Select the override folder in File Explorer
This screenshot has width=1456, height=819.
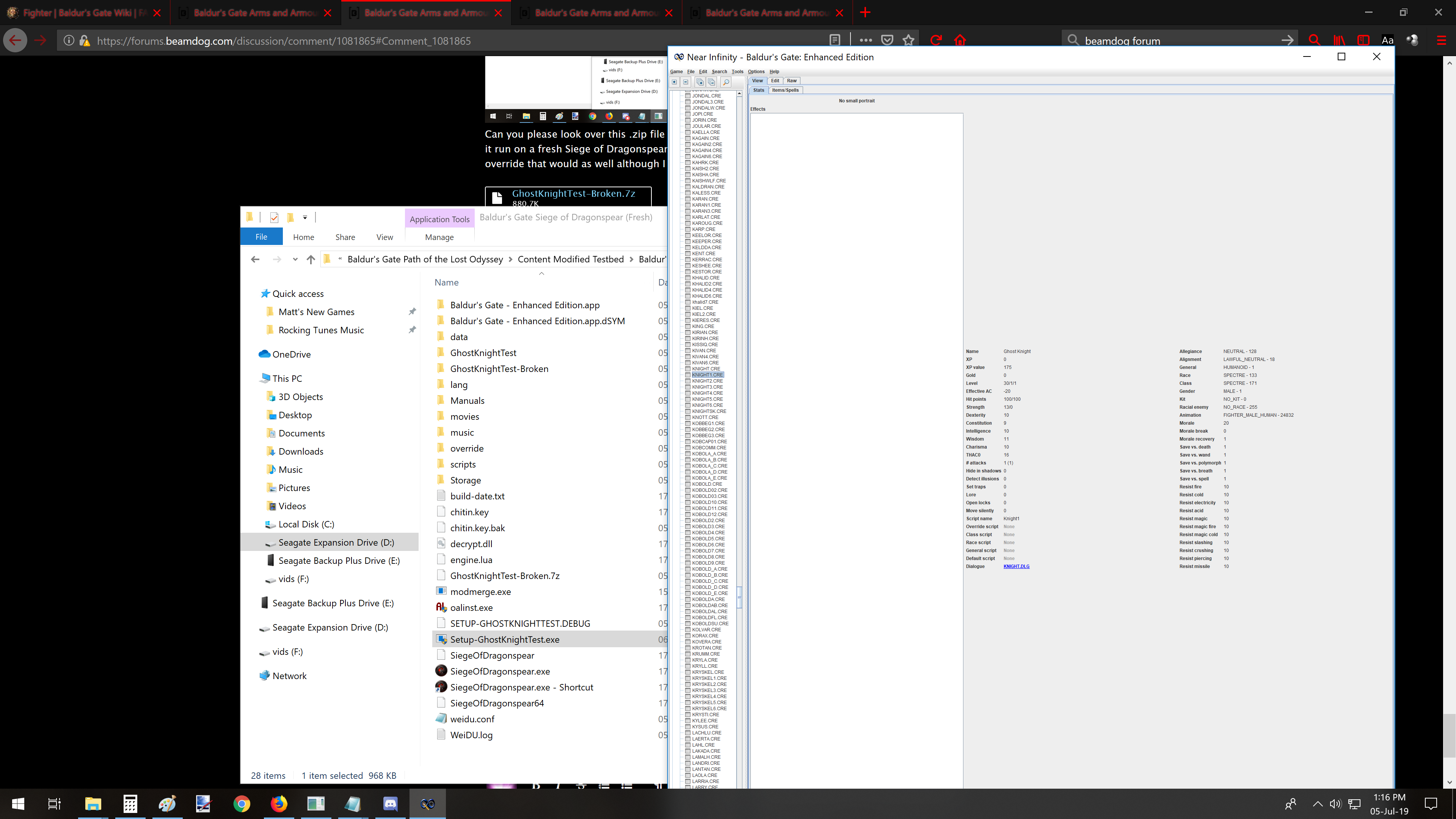pyautogui.click(x=467, y=448)
